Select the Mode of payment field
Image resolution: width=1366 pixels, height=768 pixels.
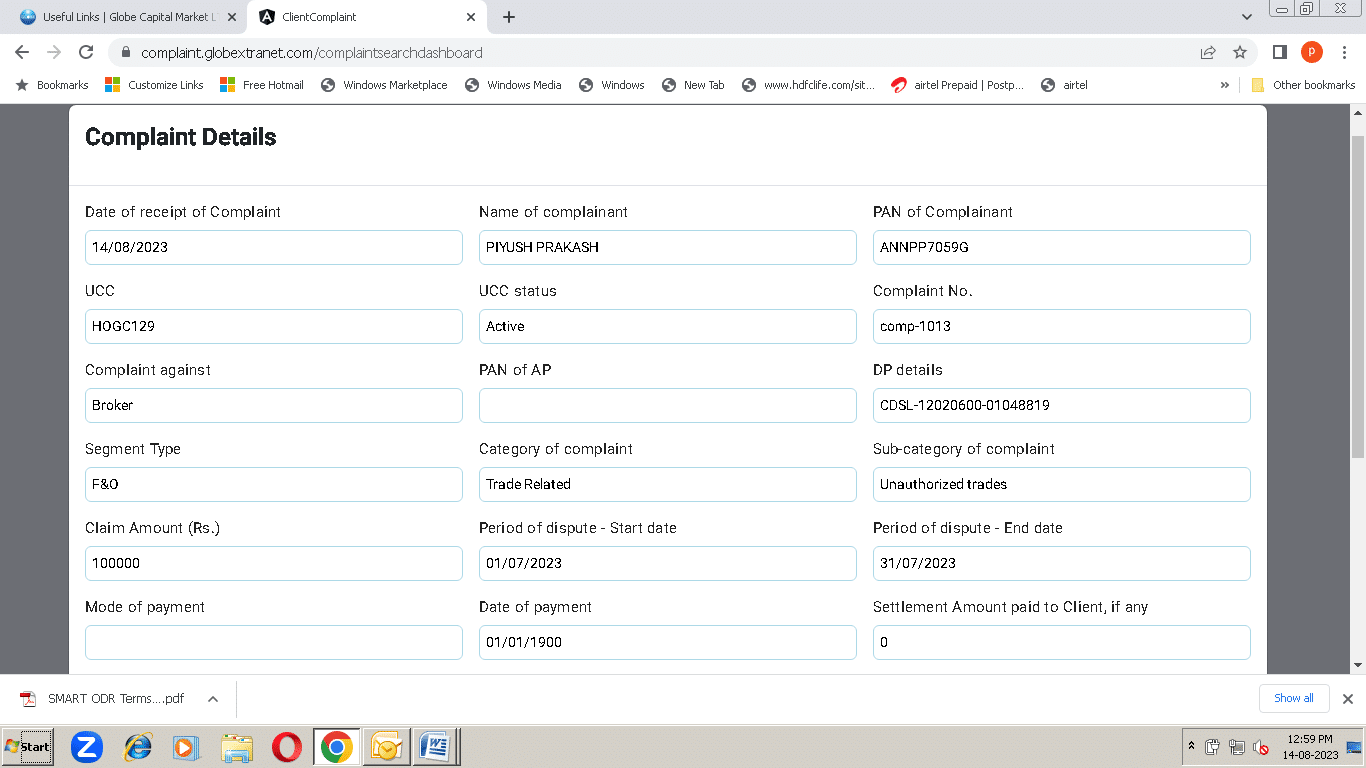point(274,642)
